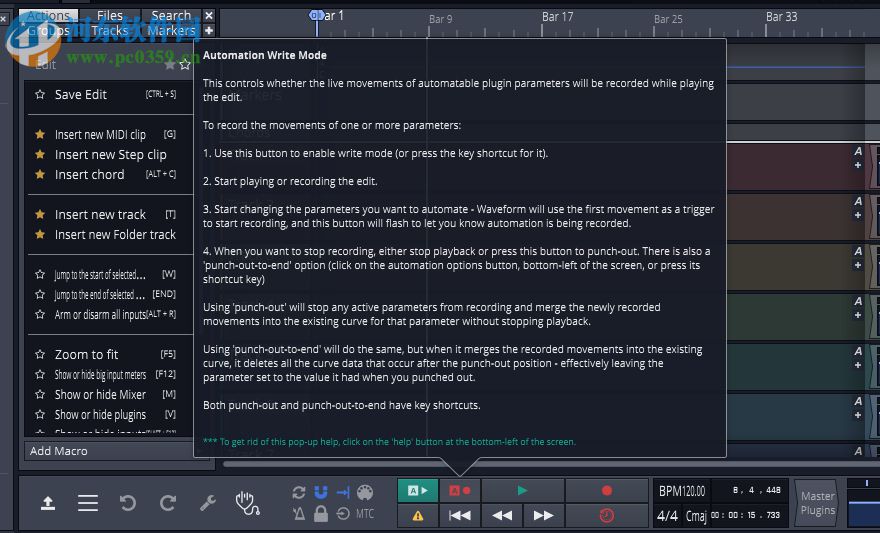This screenshot has width=880, height=533.
Task: Select the Zoom to fit action
Action: coord(109,355)
